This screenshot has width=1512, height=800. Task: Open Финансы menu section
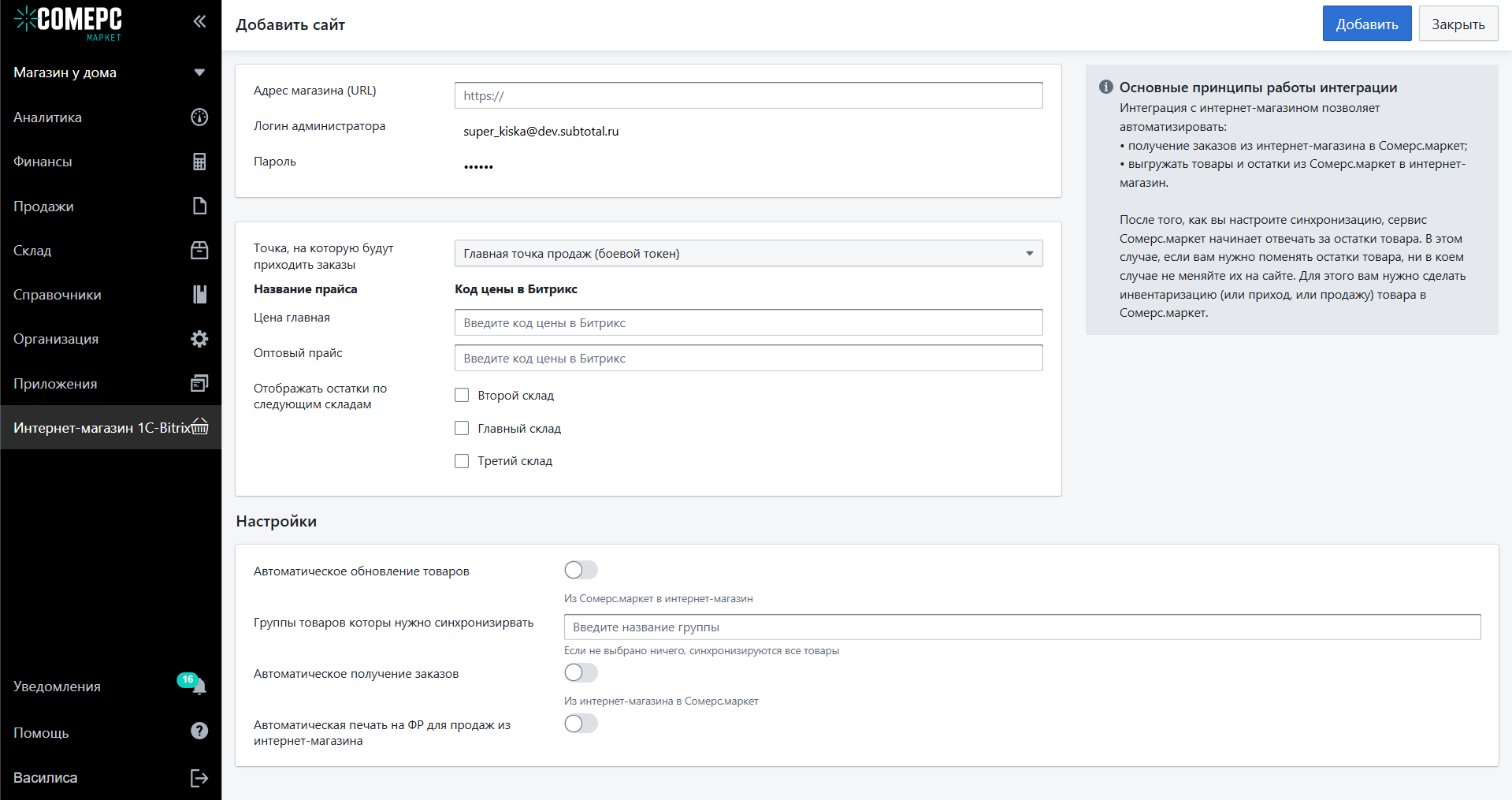point(110,162)
